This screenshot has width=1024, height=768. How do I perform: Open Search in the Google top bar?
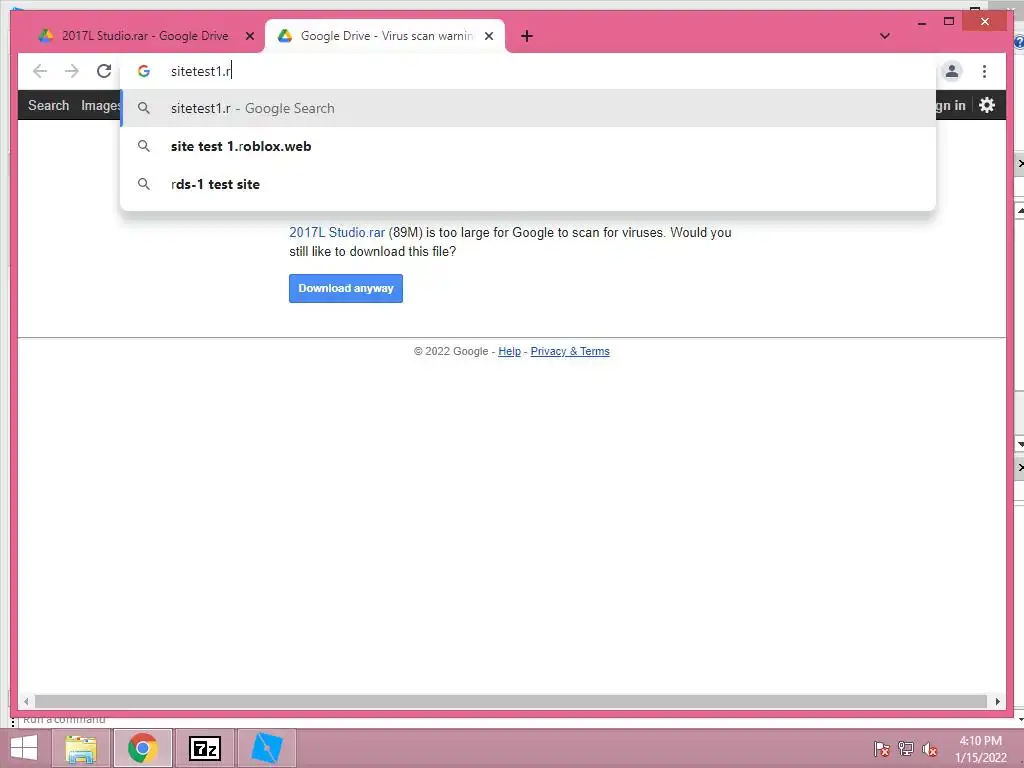[x=48, y=105]
